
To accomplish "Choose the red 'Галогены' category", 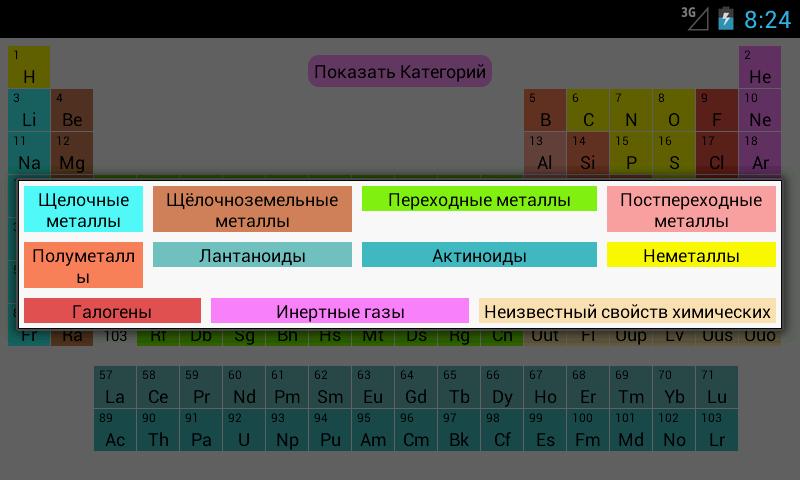I will pos(112,311).
